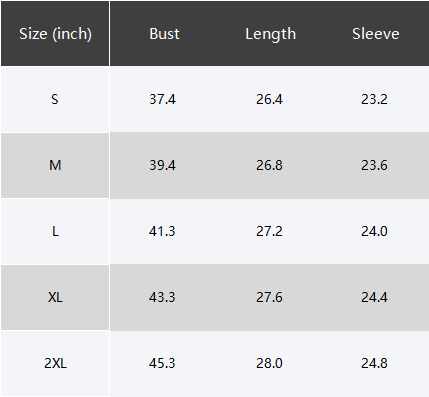429x397 pixels.
Task: Select length value 27.6 for size XL
Action: (x=269, y=297)
